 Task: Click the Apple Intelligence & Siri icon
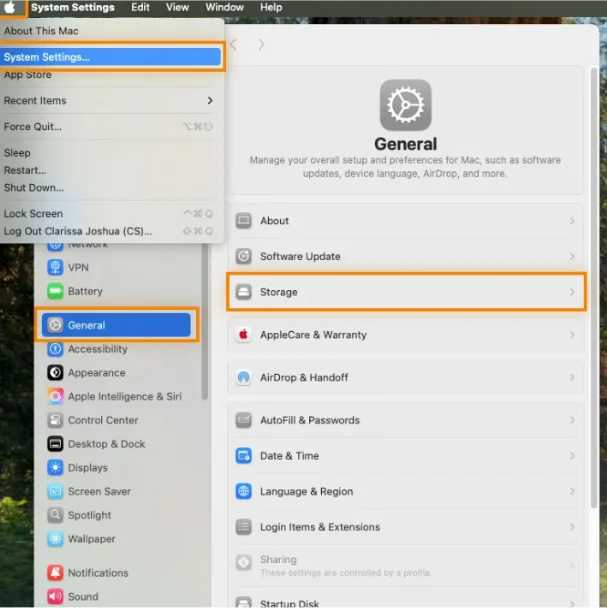pos(55,396)
